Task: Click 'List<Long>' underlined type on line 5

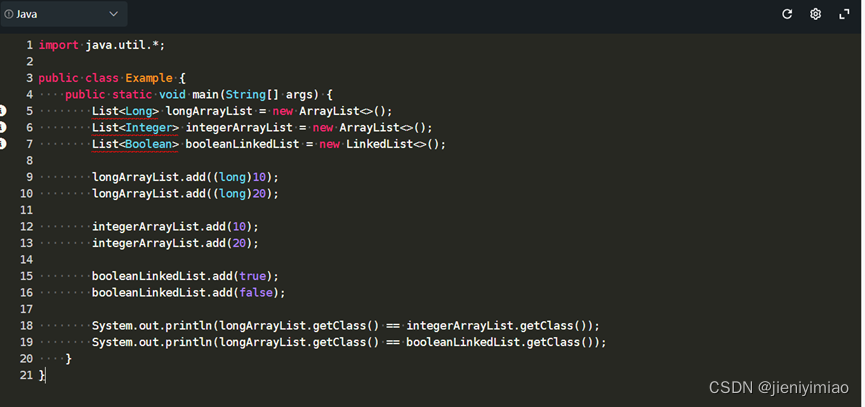Action: tap(125, 111)
